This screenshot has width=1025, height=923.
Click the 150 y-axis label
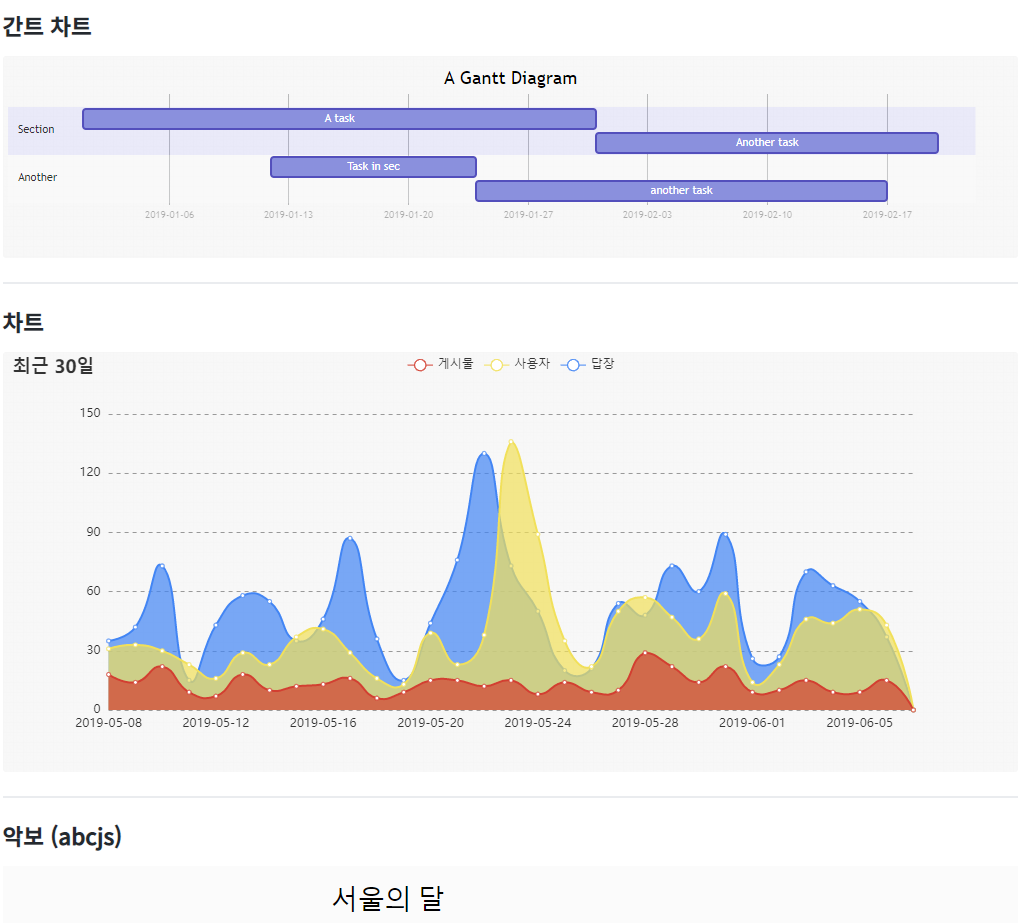(91, 413)
